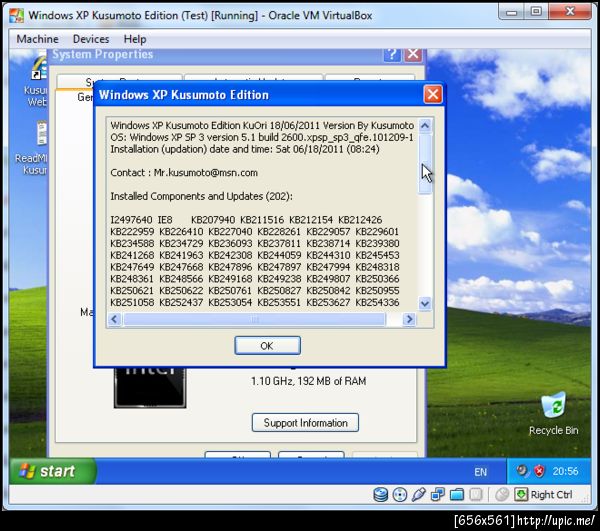Image resolution: width=600 pixels, height=531 pixels.
Task: Click the KB222959 entry in the updates list
Action: pyautogui.click(x=132, y=232)
